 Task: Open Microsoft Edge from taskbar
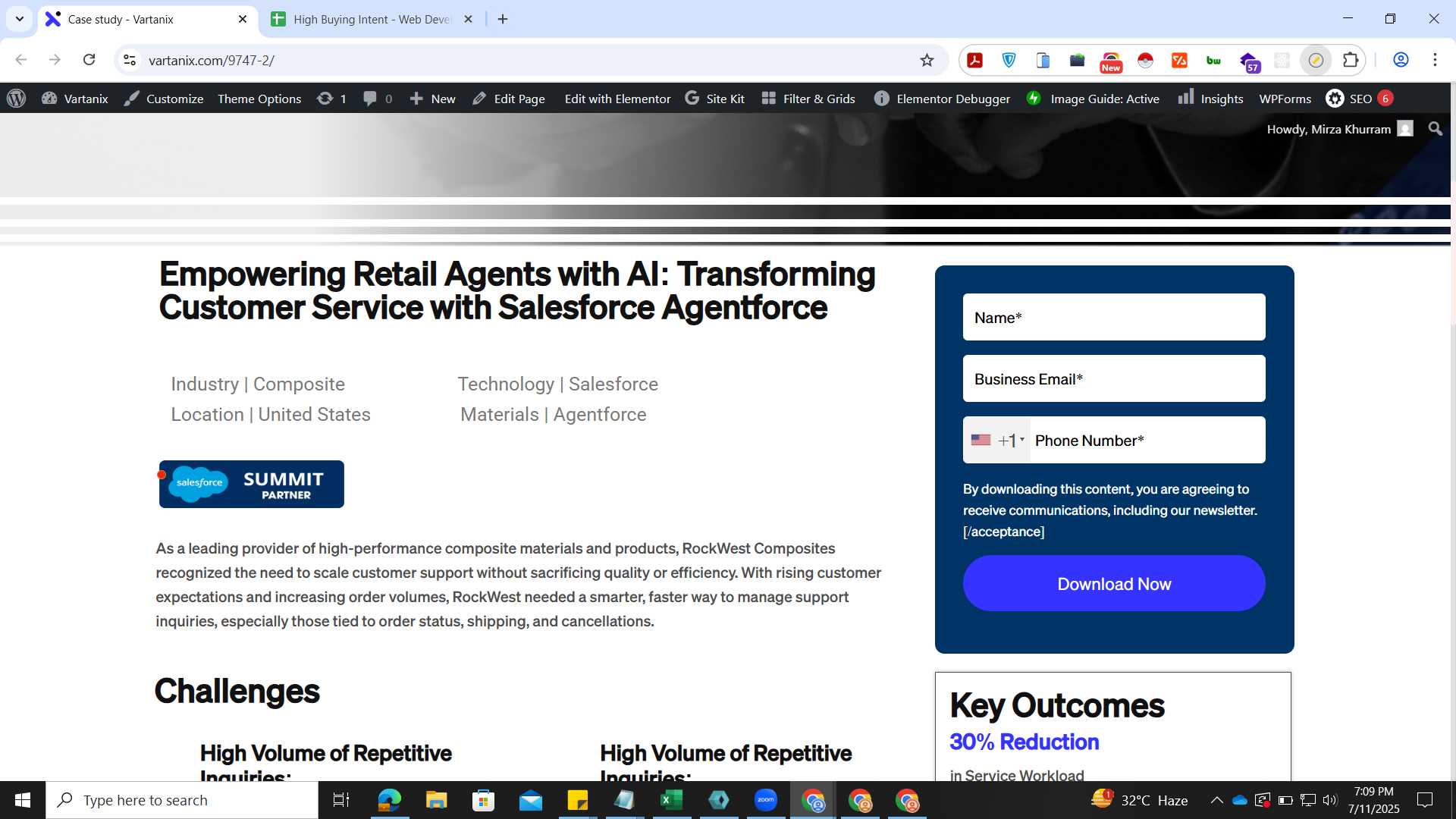[389, 800]
